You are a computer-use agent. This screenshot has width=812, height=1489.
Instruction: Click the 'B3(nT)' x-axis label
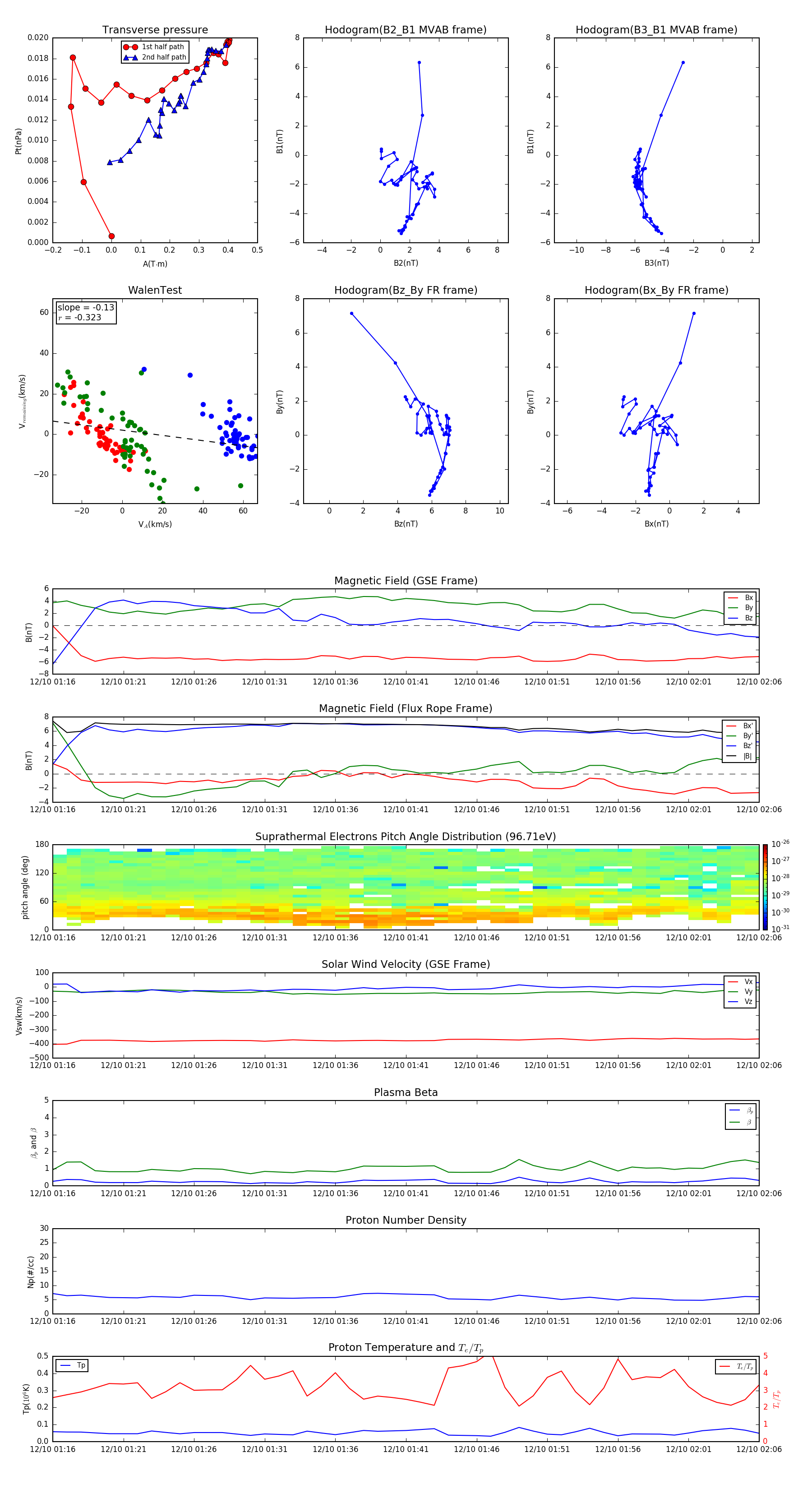(656, 263)
